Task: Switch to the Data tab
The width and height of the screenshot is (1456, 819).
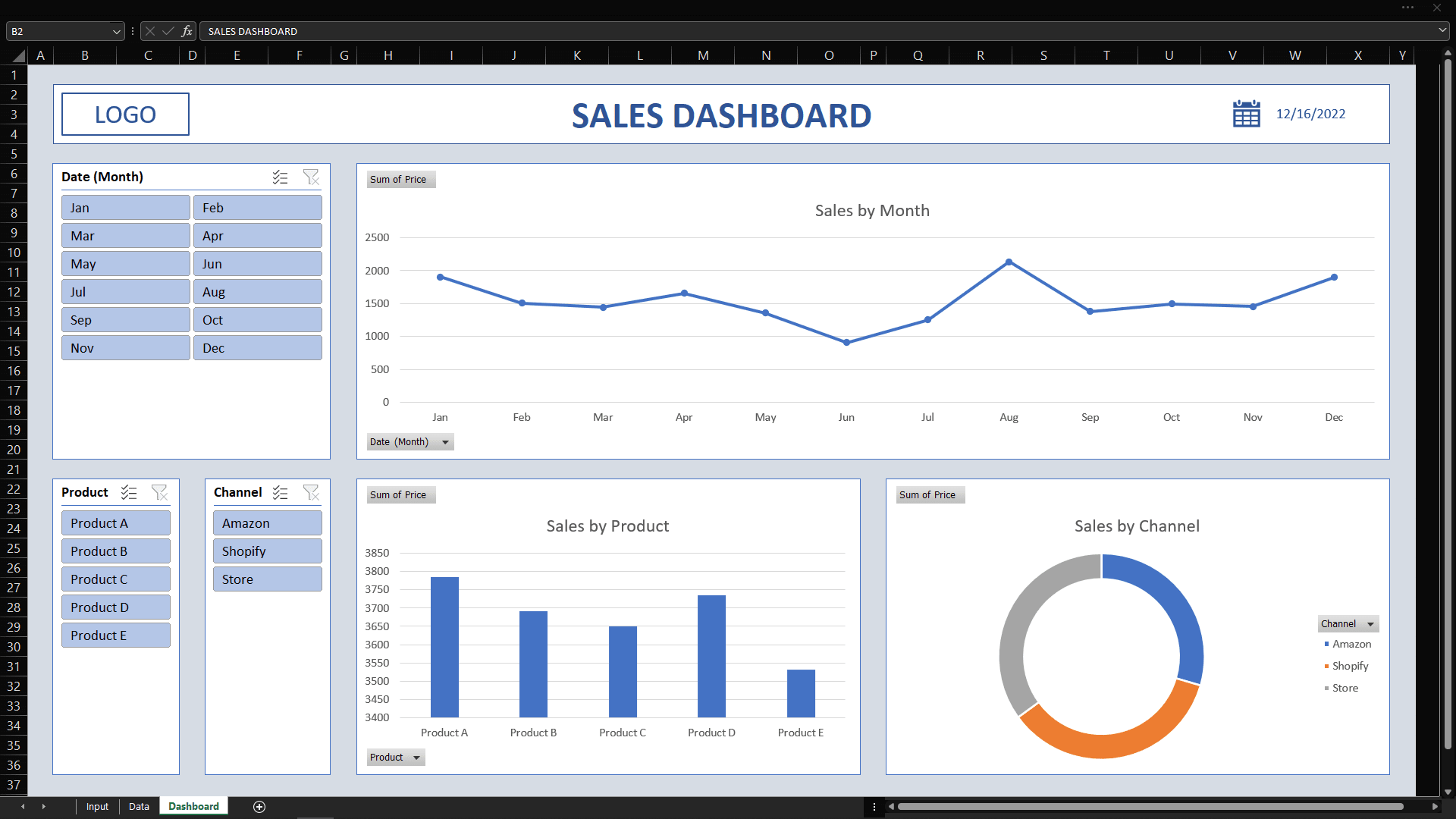Action: (140, 806)
